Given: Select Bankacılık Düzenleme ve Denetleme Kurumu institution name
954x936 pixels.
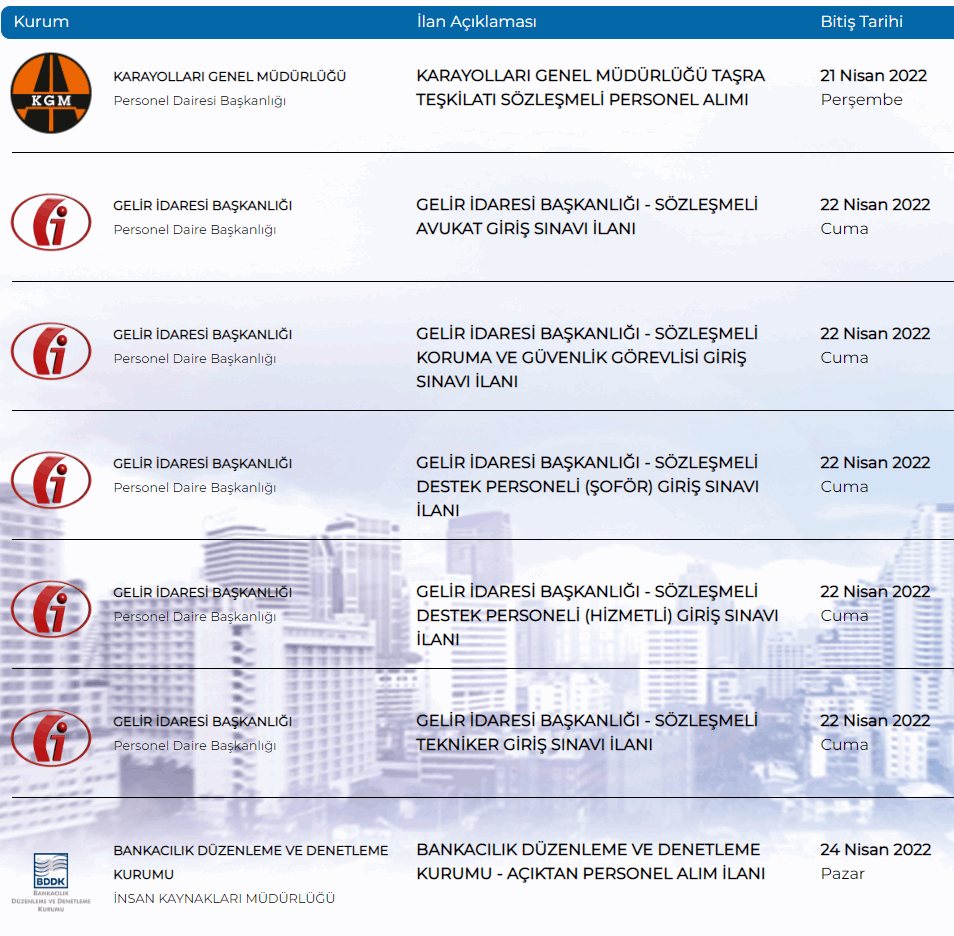Looking at the screenshot, I should (250, 862).
